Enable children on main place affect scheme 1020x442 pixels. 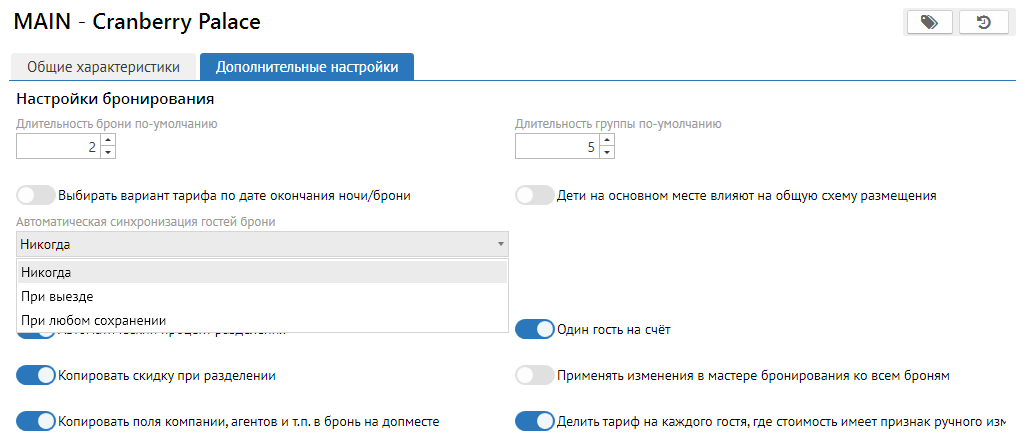534,195
